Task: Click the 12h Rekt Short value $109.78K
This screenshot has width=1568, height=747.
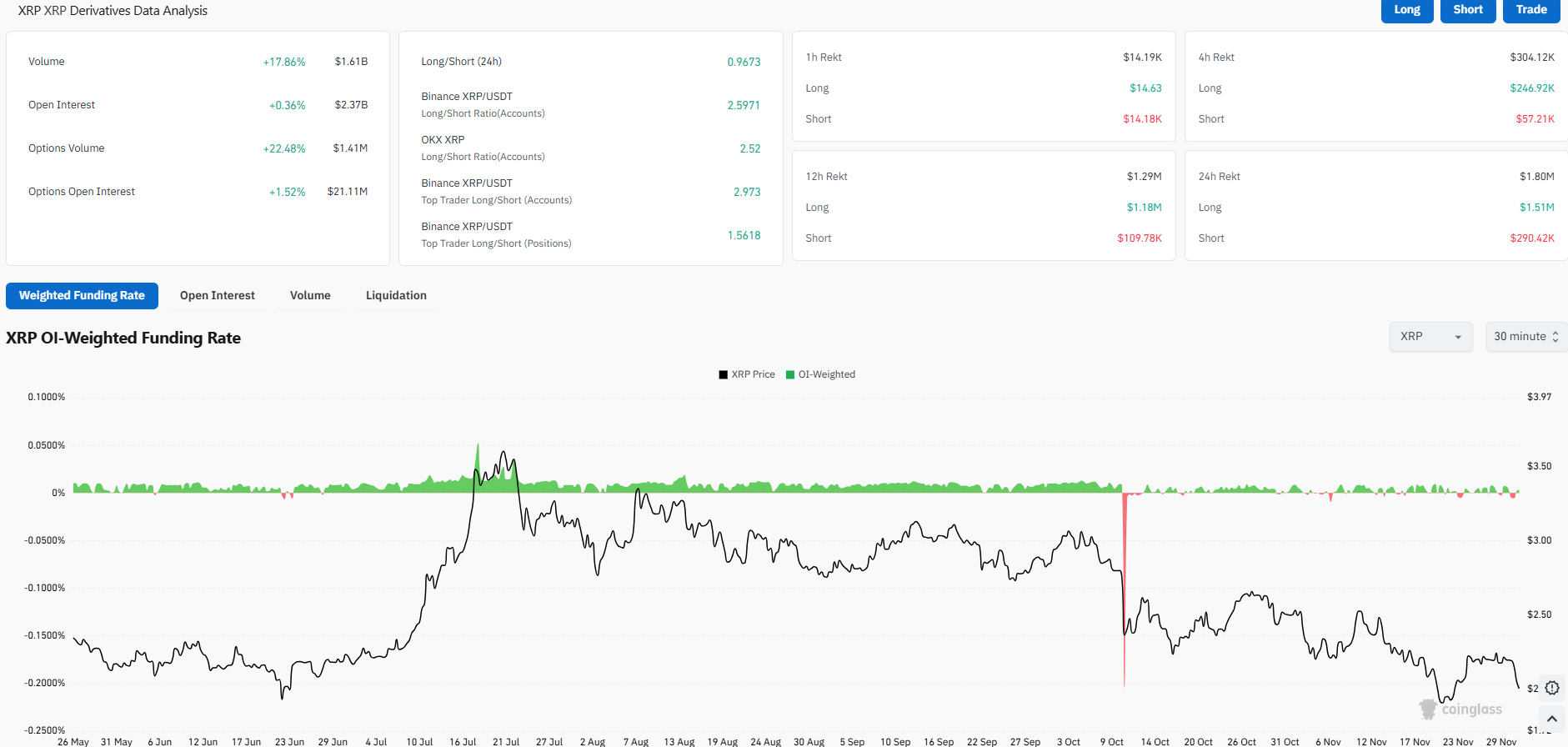Action: 1140,238
